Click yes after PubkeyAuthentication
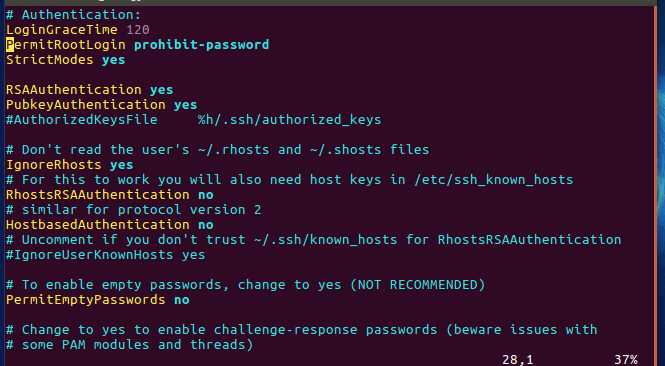Screen dimensions: 665x366 185,105
